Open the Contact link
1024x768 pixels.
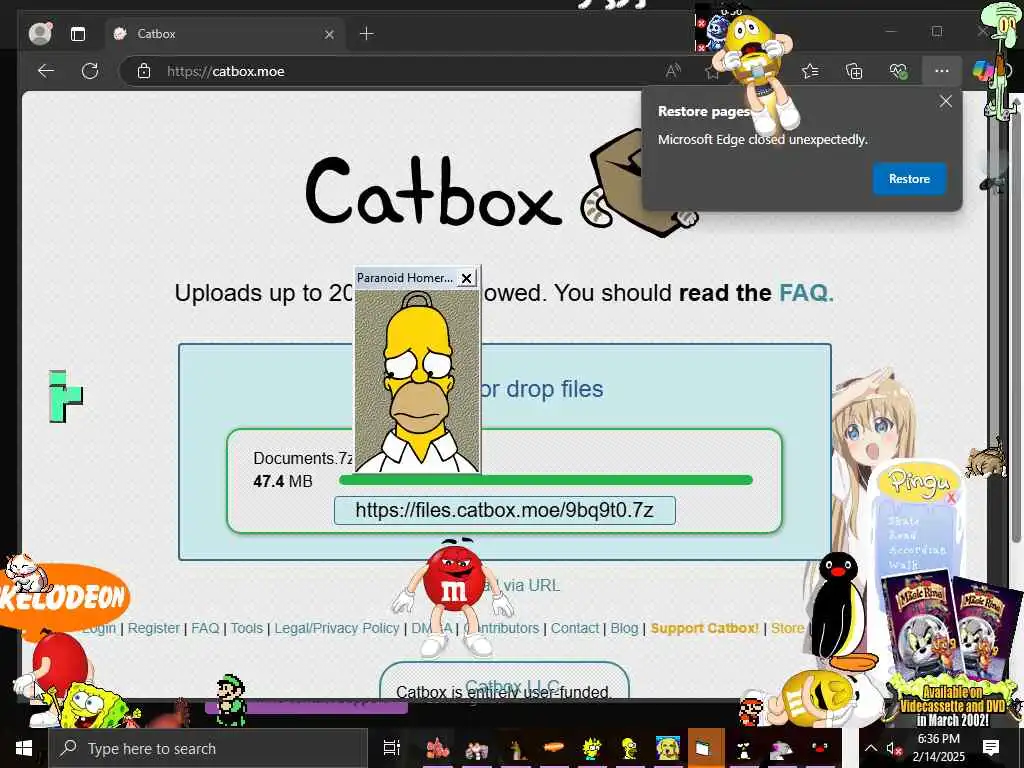[x=575, y=628]
